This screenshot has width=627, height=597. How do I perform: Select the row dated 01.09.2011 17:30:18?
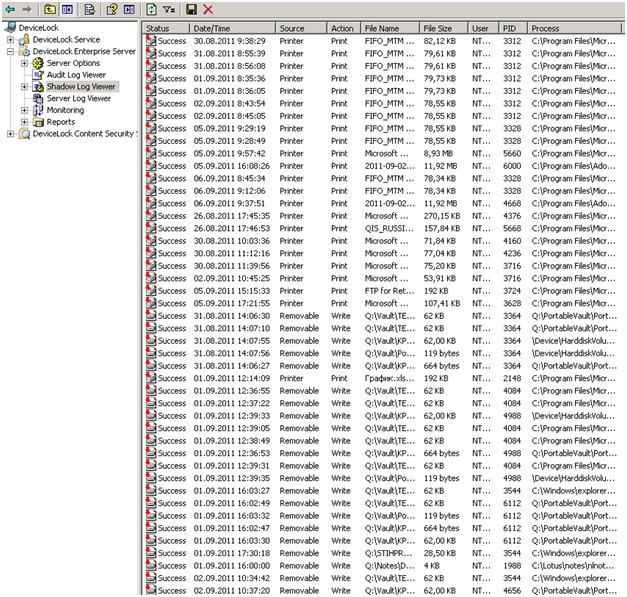coord(382,553)
